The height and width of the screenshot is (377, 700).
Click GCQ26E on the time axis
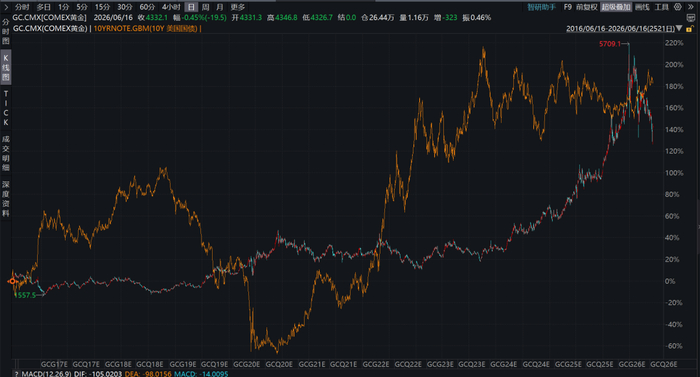pos(664,364)
